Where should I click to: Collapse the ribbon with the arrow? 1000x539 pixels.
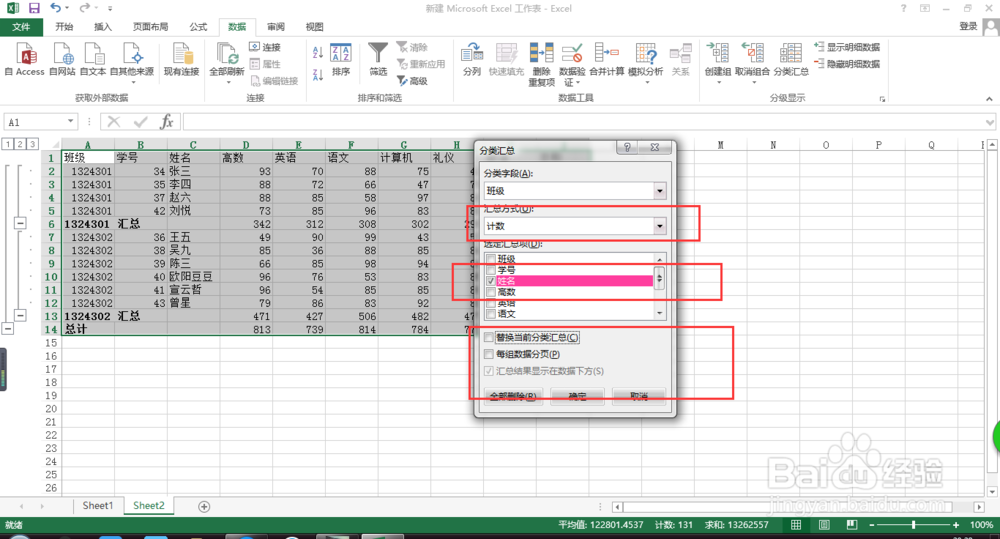point(989,99)
